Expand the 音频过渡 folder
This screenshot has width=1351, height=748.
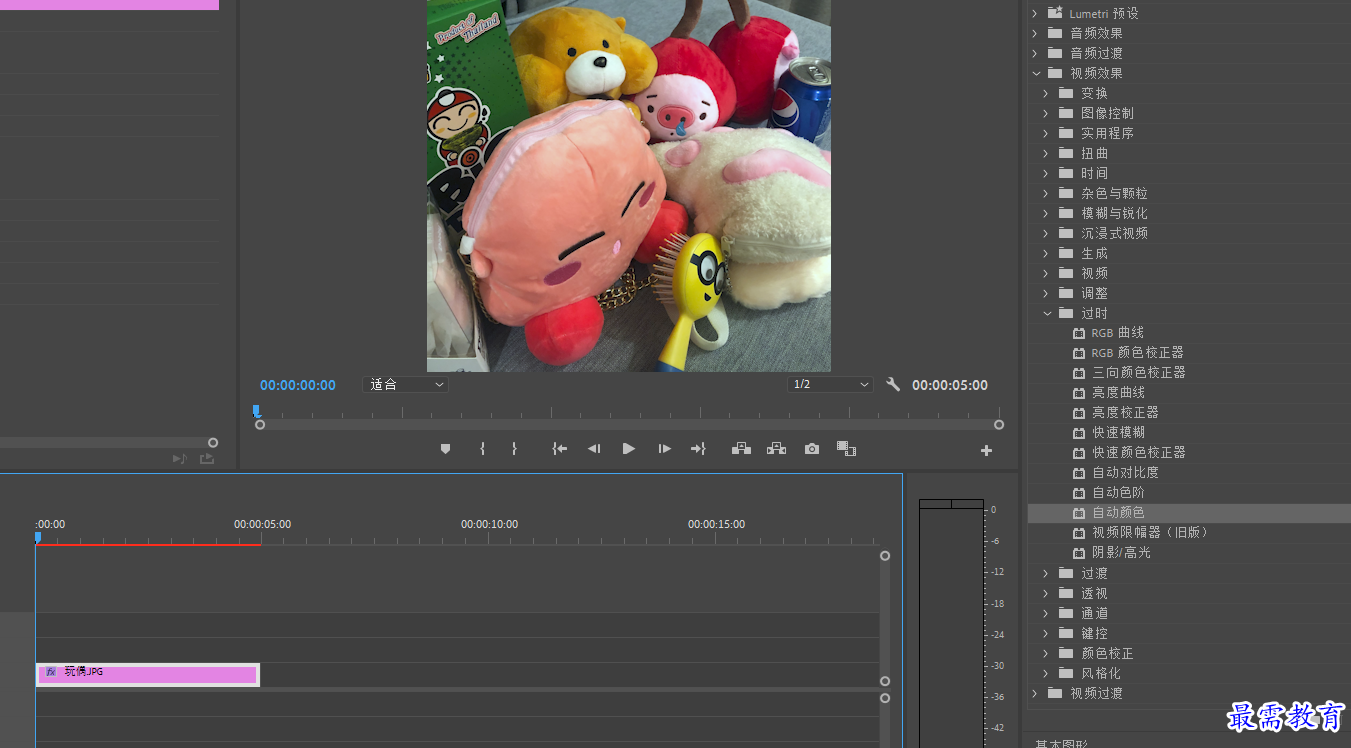pos(1035,53)
